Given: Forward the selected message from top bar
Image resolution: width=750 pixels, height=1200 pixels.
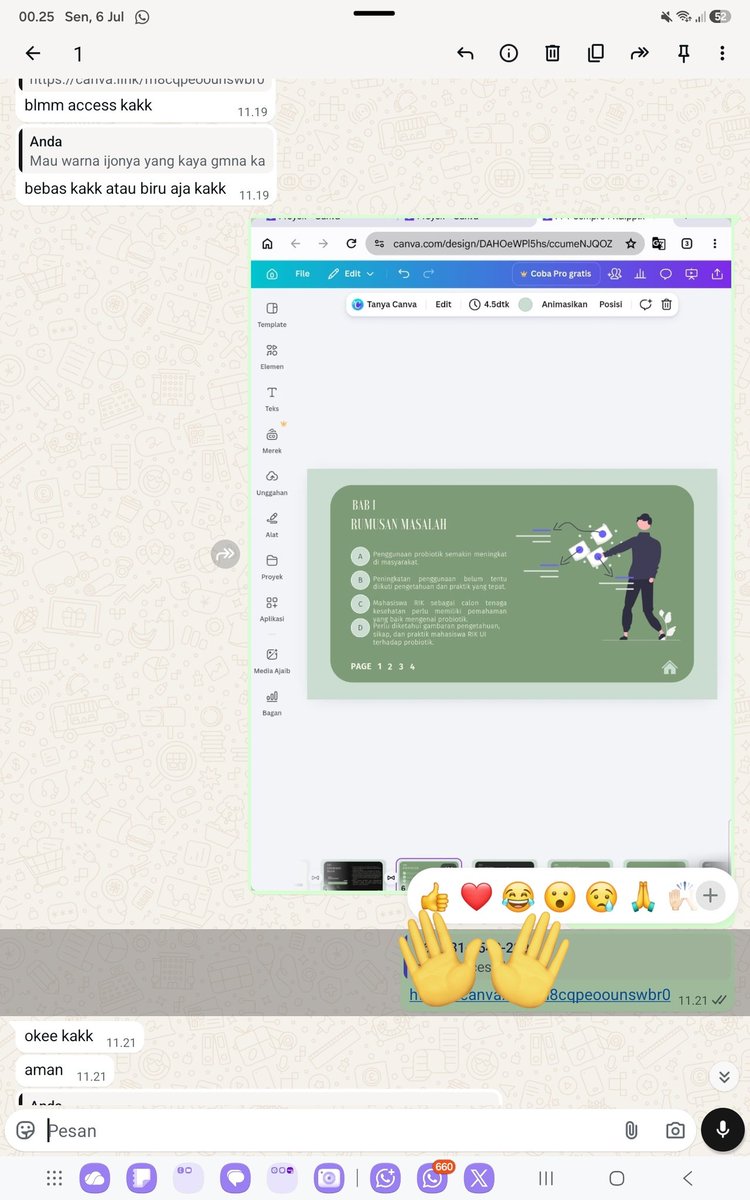Looking at the screenshot, I should [x=640, y=54].
